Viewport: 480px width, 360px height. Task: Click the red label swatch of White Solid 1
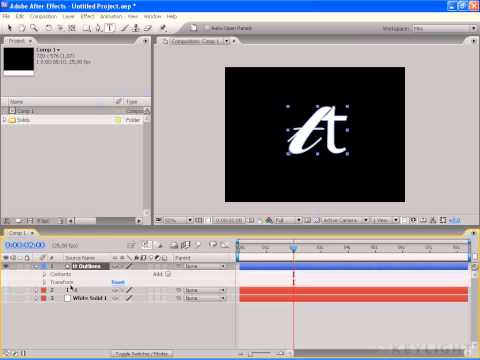(x=43, y=298)
